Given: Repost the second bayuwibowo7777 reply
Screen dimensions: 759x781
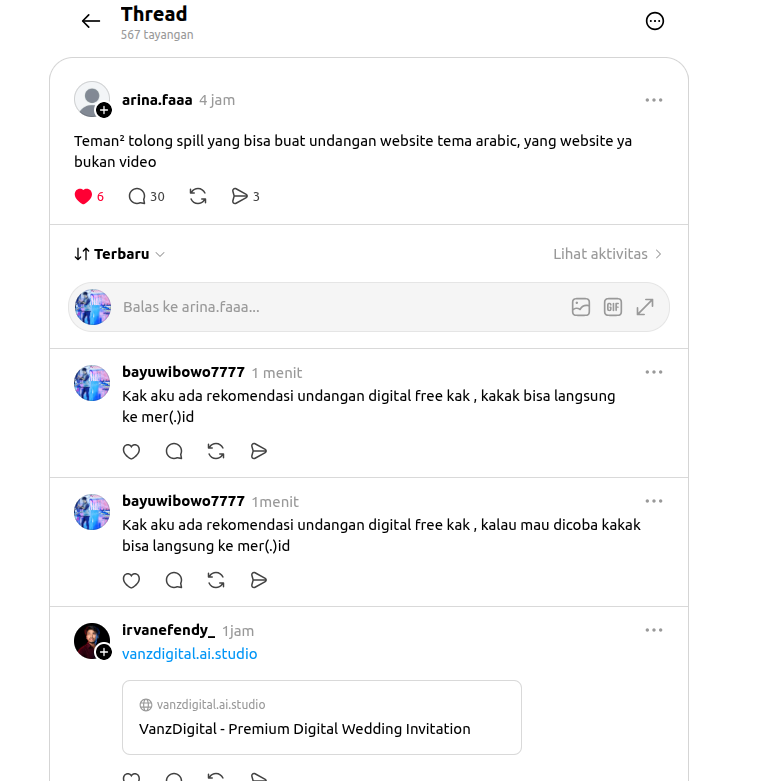Looking at the screenshot, I should 216,580.
